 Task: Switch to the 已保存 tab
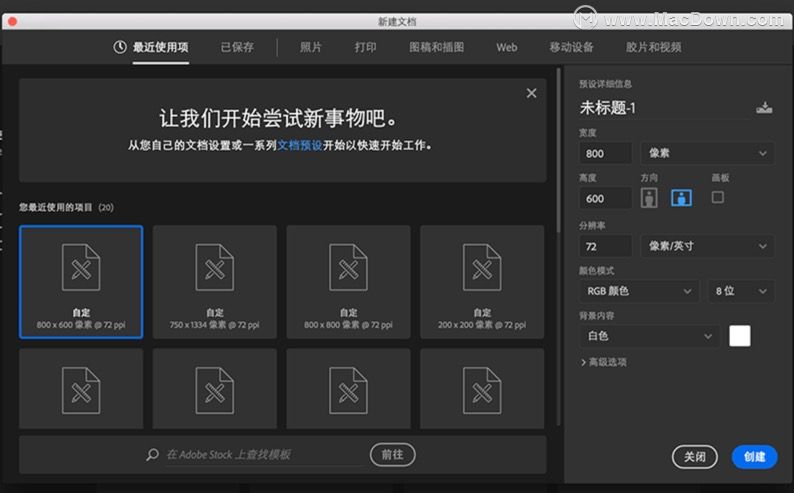pyautogui.click(x=237, y=47)
